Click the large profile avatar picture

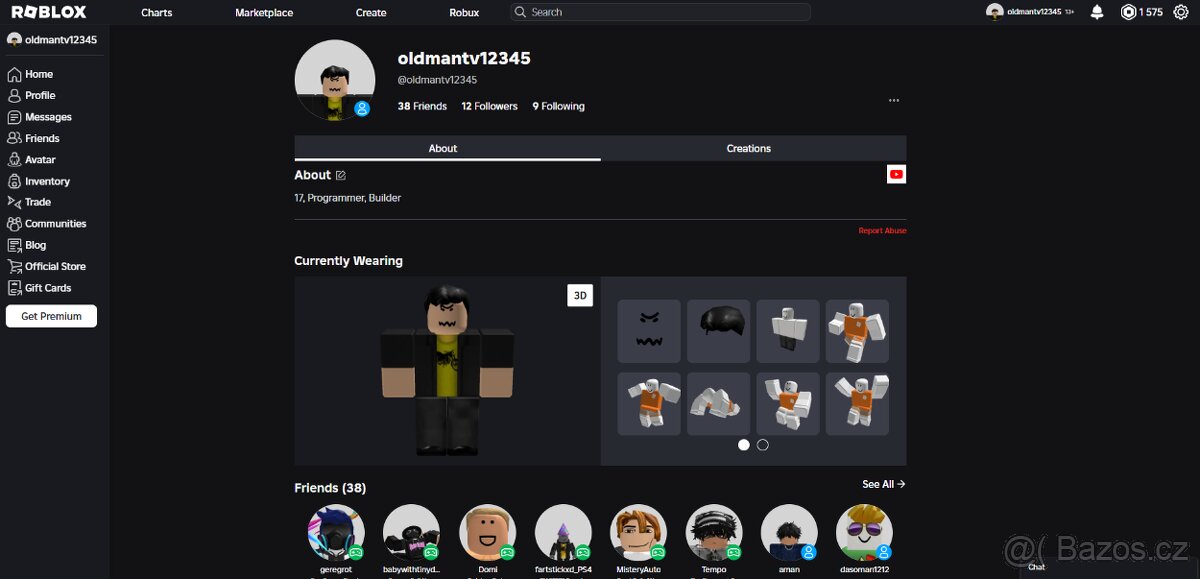point(335,80)
